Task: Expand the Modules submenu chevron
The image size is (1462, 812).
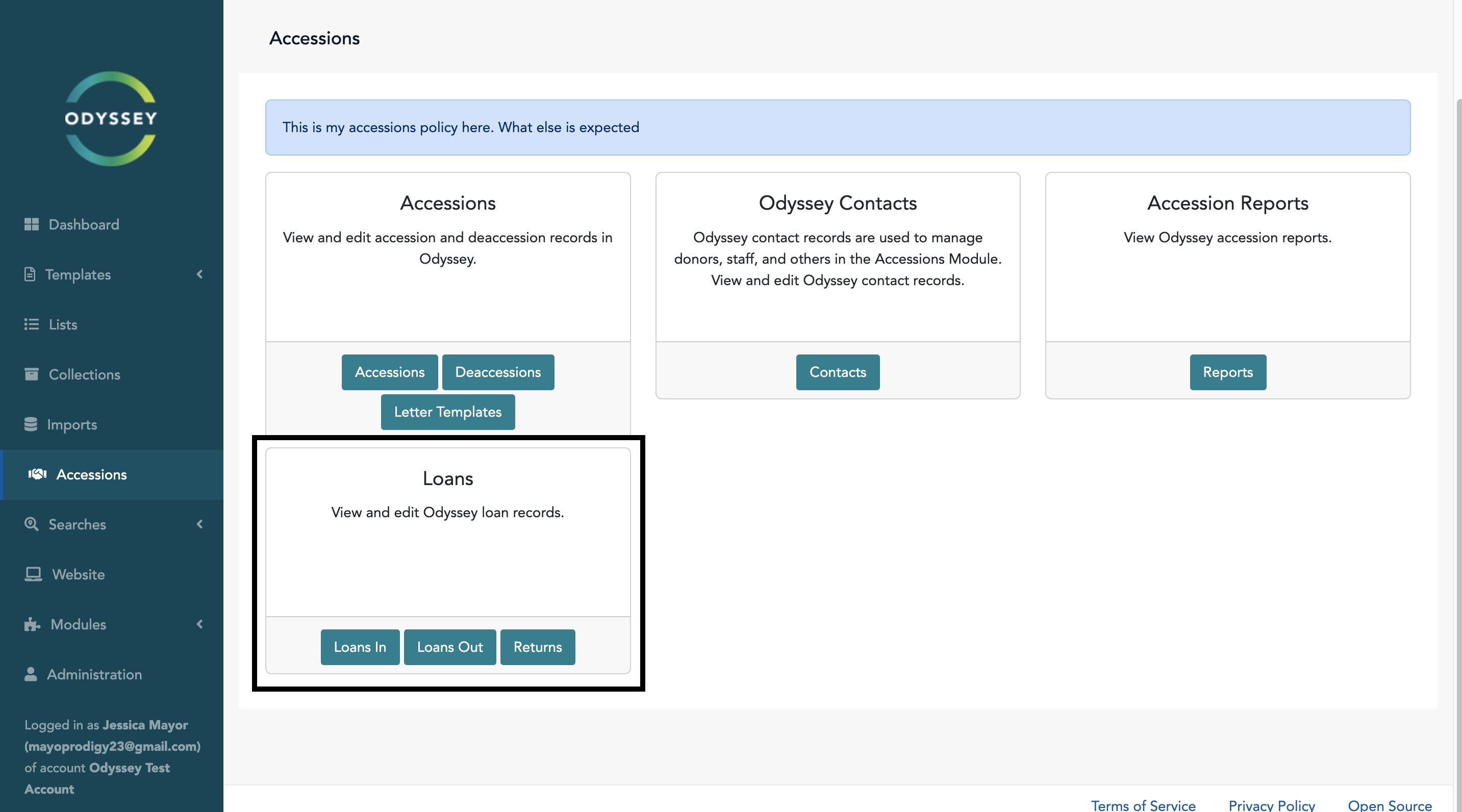Action: coord(200,624)
